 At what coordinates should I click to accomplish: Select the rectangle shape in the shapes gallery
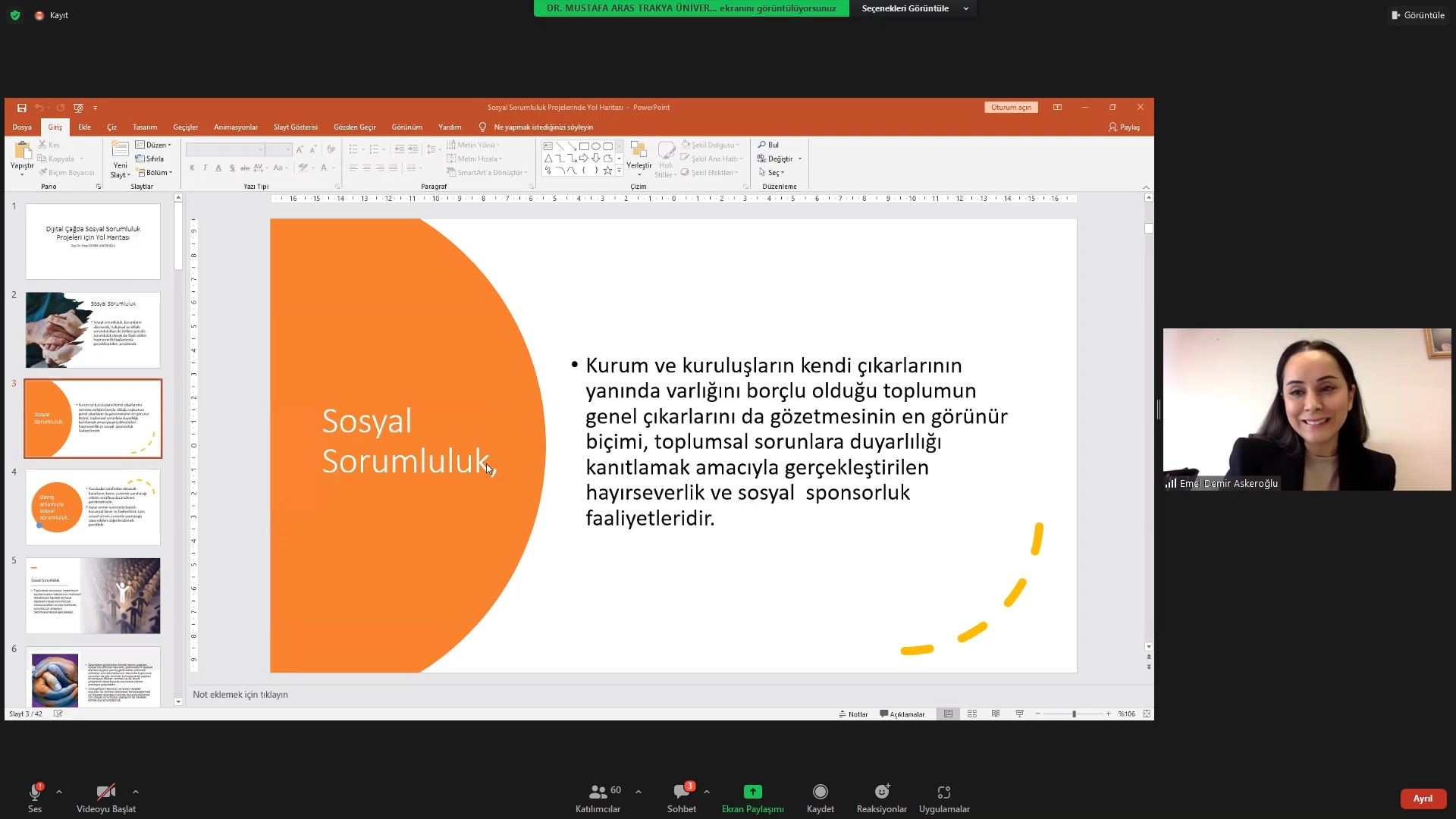(x=584, y=146)
